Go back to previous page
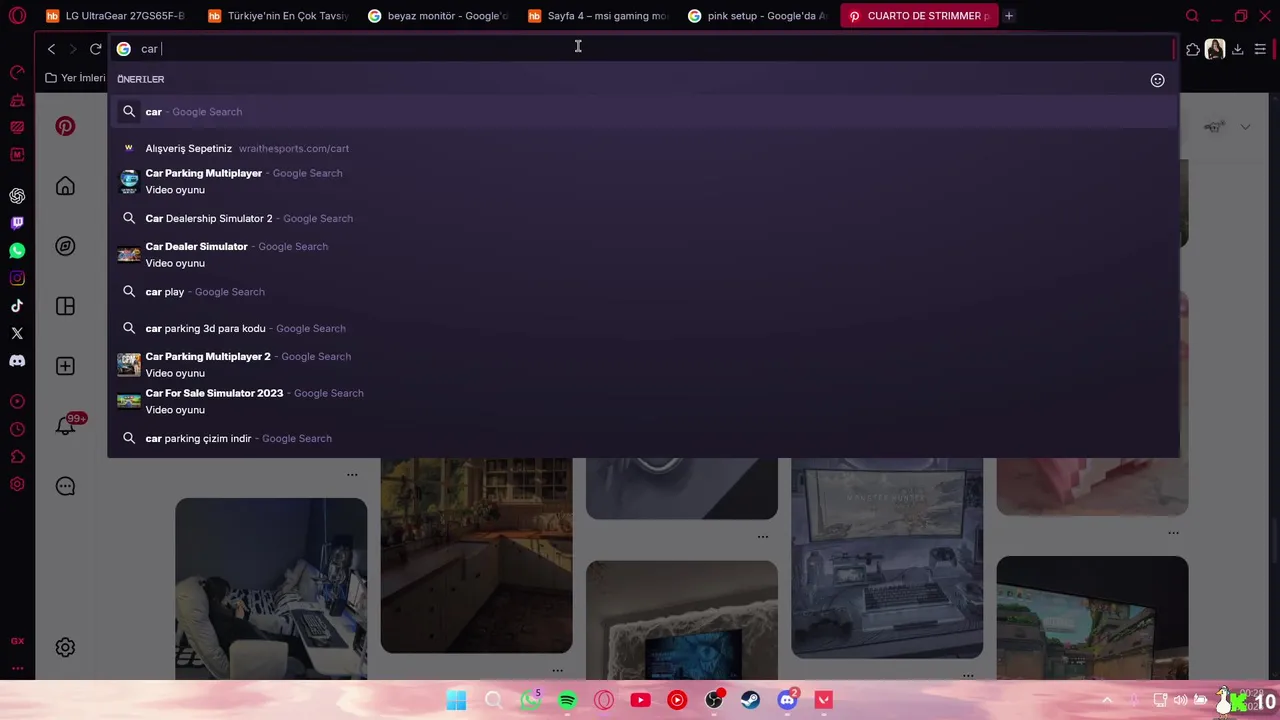1280x720 pixels. click(x=51, y=49)
